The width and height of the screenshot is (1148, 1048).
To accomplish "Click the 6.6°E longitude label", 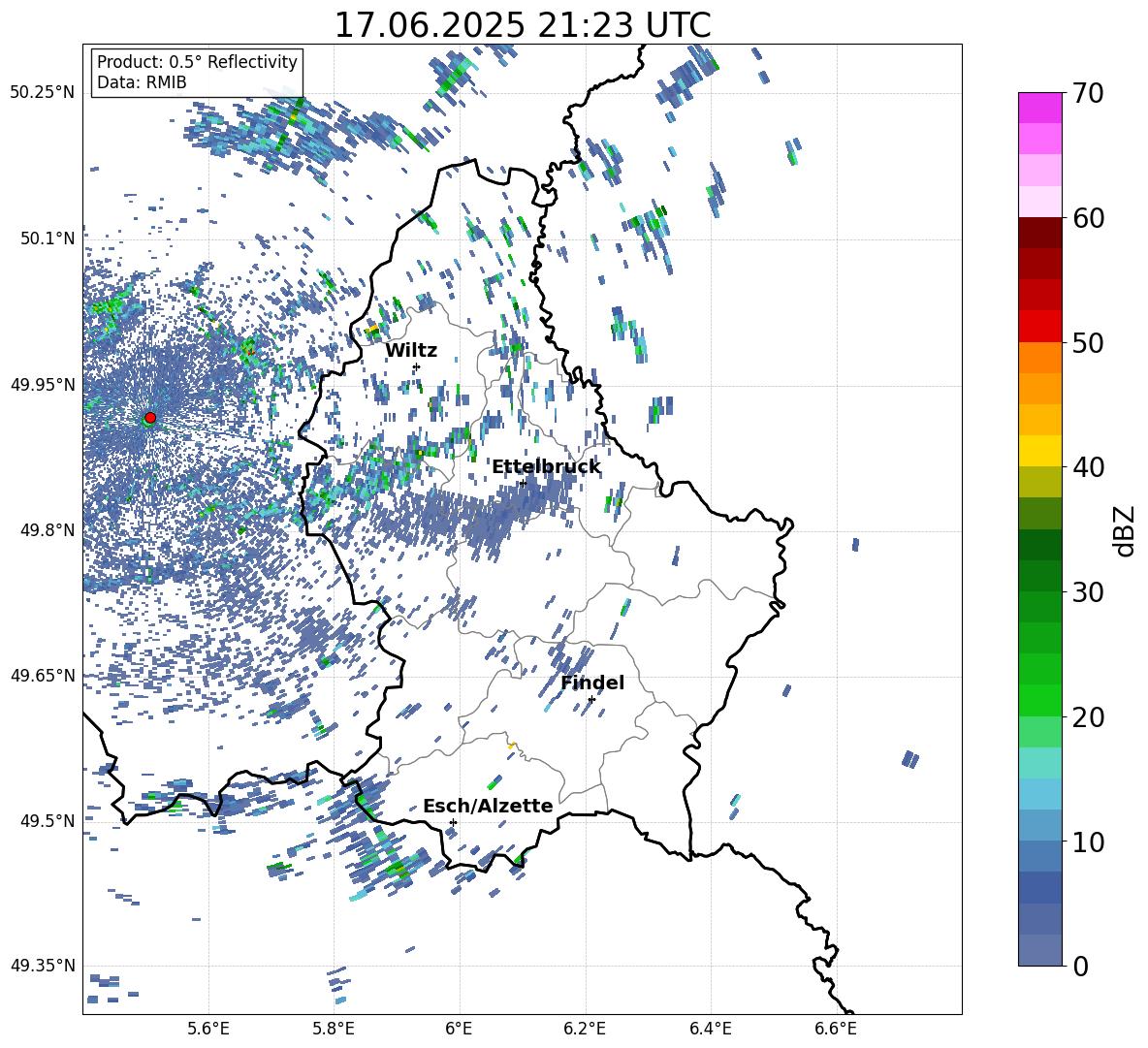I will click(x=836, y=1029).
